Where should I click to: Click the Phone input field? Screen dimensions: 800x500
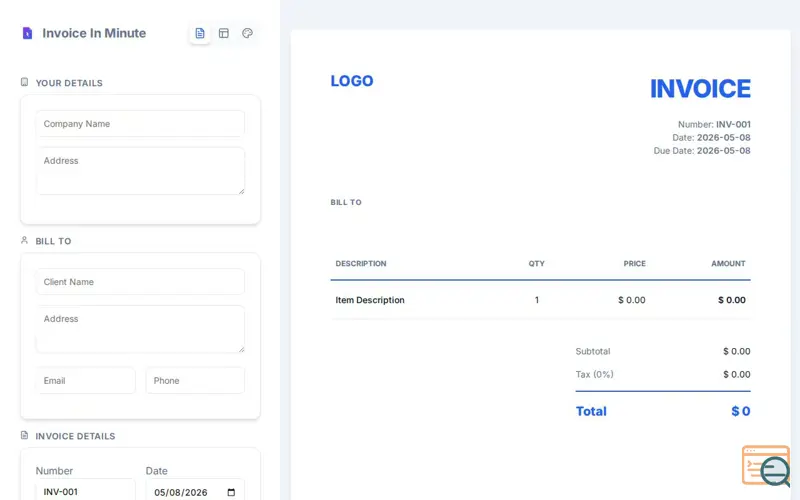click(x=195, y=381)
